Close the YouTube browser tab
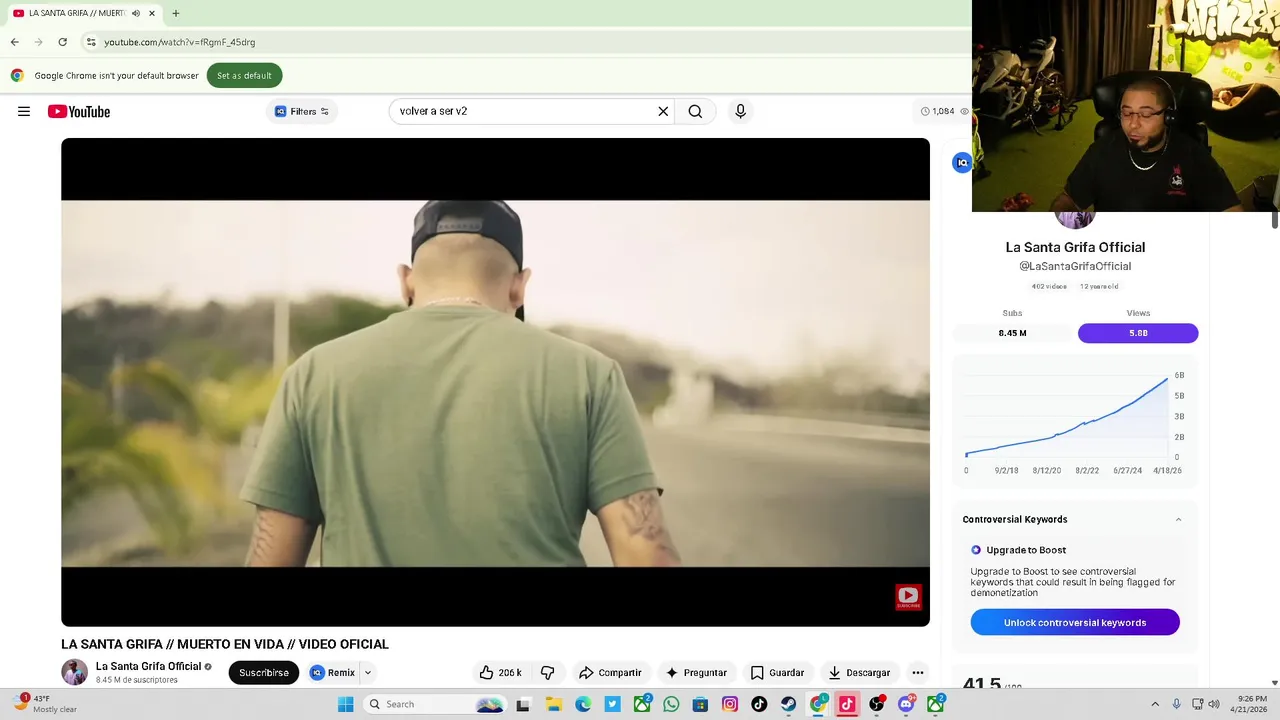This screenshot has width=1280, height=720. click(152, 13)
